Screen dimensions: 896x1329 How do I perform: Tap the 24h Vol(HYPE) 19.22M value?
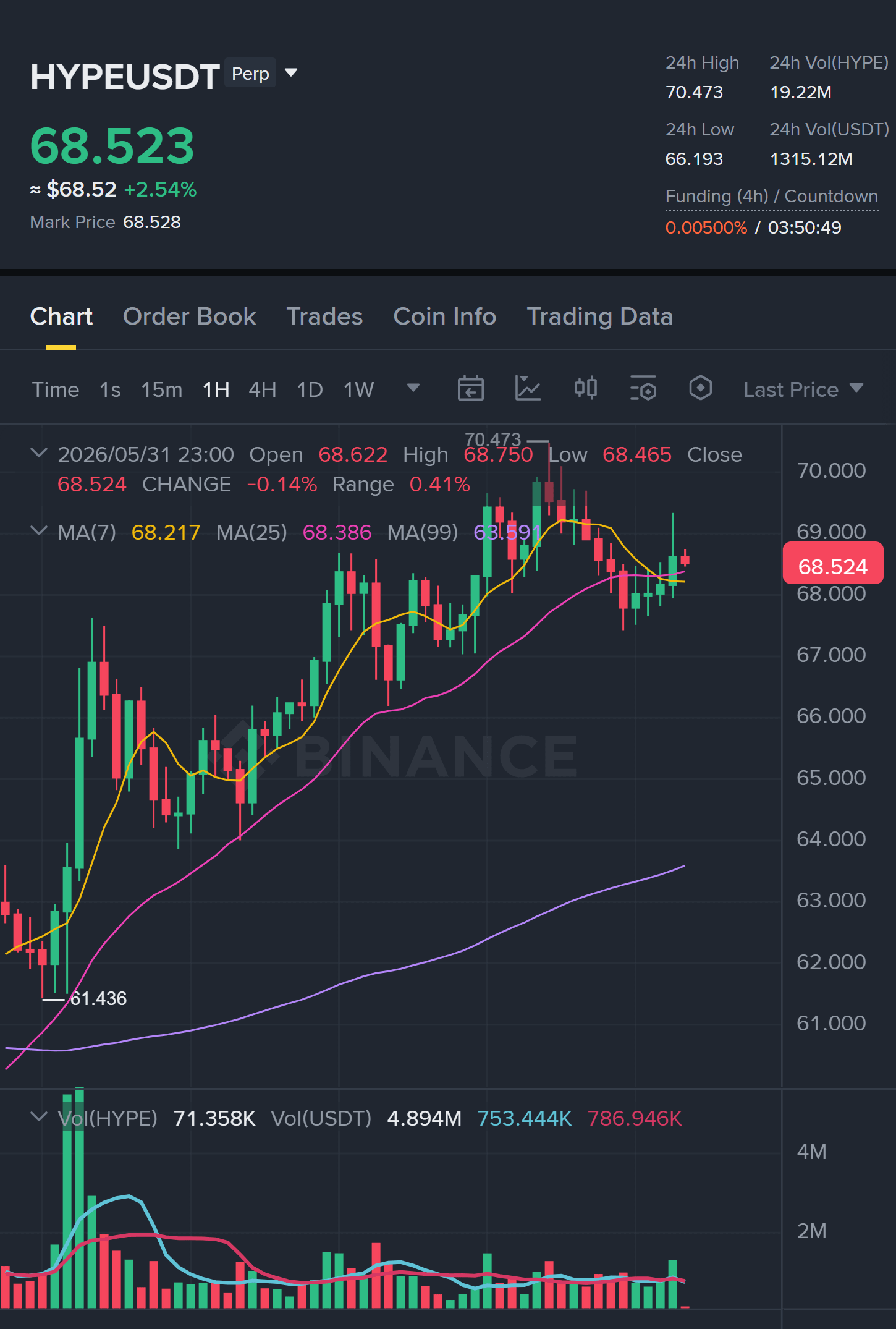coord(801,92)
